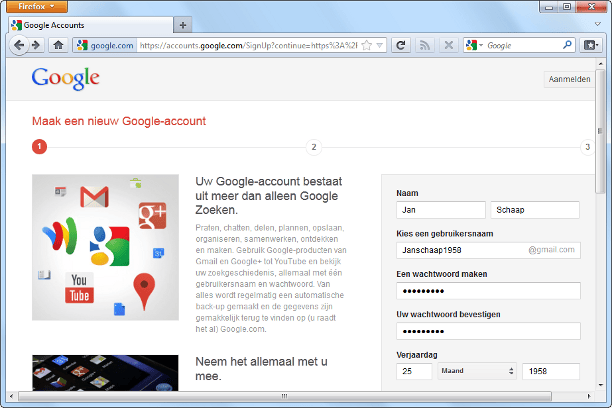
Task: Click the RSS feed subscribe icon
Action: [425, 46]
